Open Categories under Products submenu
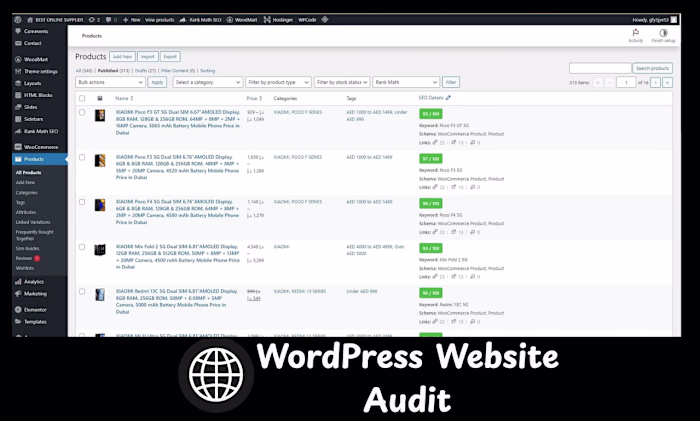 [x=27, y=193]
